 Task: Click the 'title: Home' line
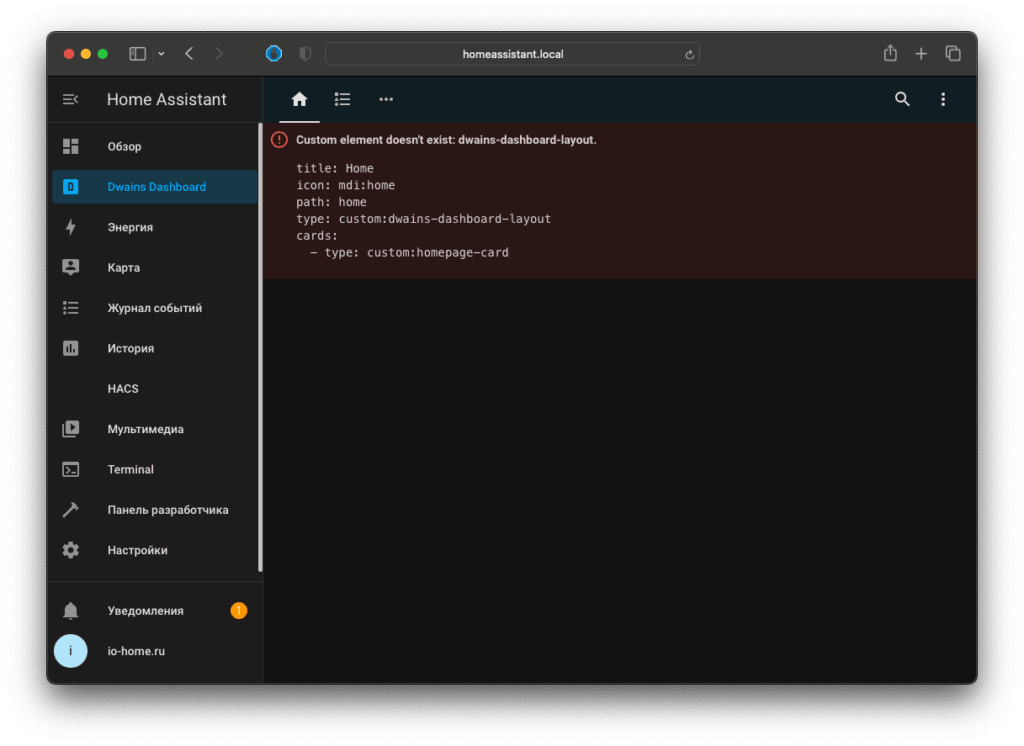(x=335, y=169)
